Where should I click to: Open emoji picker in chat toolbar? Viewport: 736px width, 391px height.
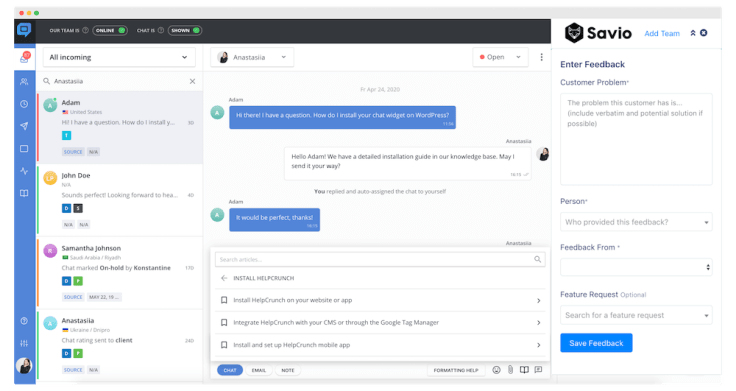click(x=496, y=370)
